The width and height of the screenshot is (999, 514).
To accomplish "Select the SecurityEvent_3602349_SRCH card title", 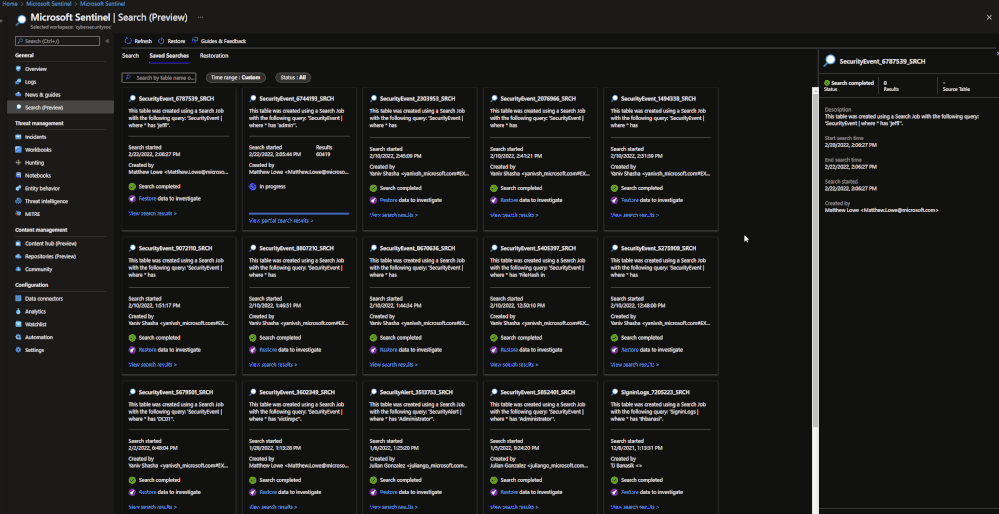I will pos(296,392).
